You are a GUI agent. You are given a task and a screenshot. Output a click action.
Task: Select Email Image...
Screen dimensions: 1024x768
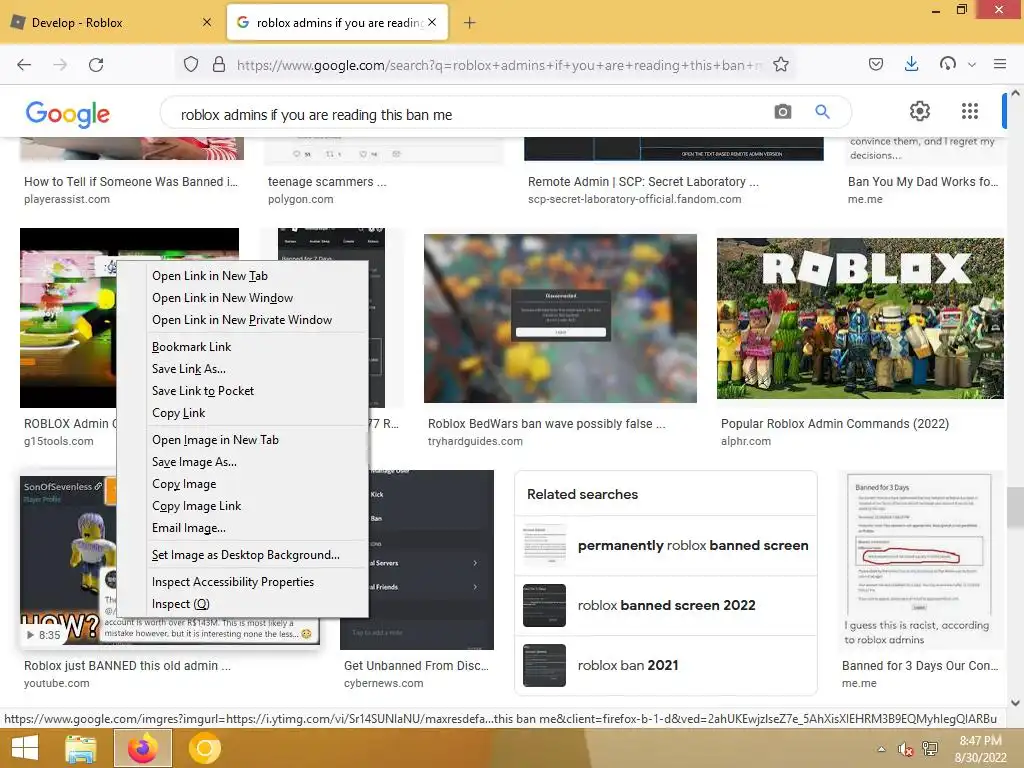point(243,528)
